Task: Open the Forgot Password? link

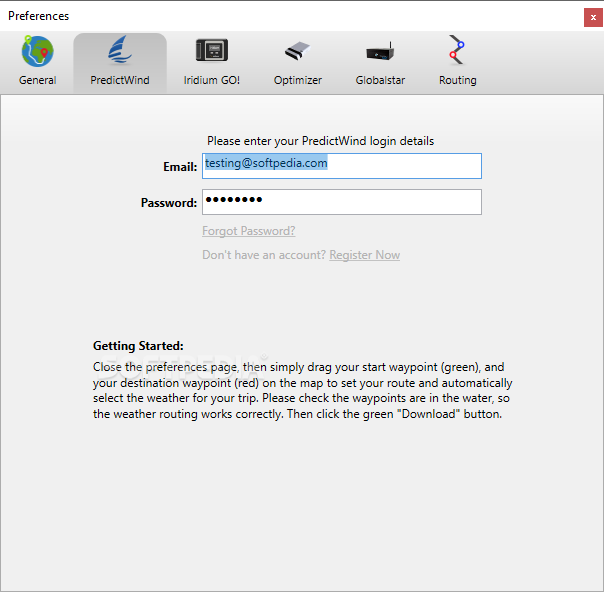Action: point(249,231)
